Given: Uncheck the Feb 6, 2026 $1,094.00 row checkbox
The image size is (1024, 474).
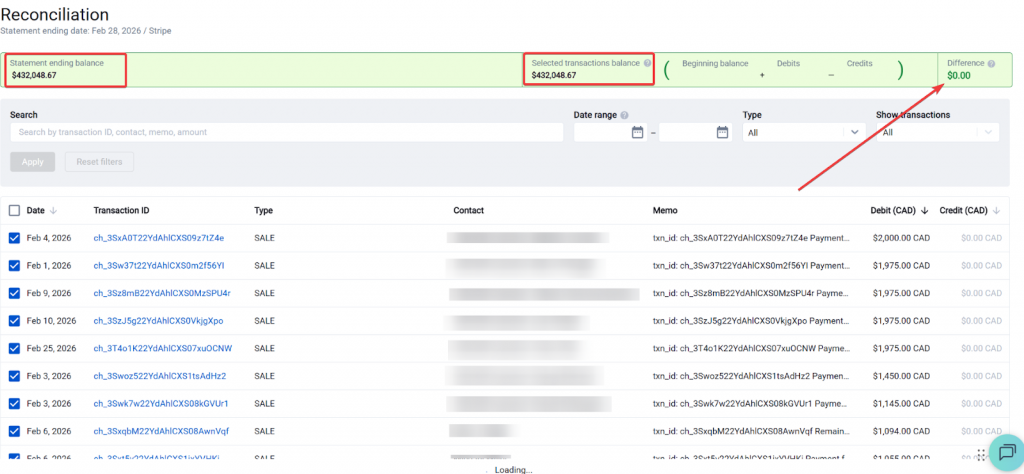Looking at the screenshot, I should pyautogui.click(x=14, y=431).
